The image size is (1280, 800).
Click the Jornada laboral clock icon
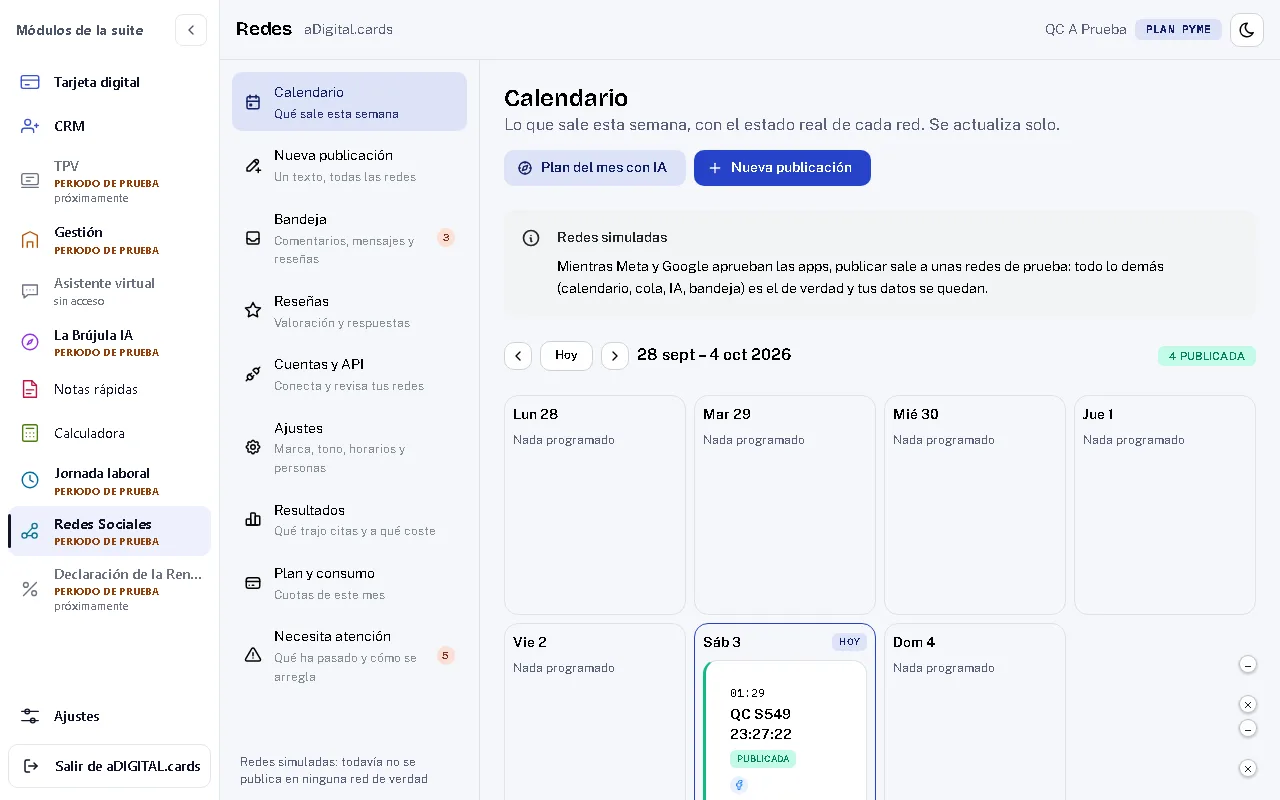pyautogui.click(x=30, y=480)
